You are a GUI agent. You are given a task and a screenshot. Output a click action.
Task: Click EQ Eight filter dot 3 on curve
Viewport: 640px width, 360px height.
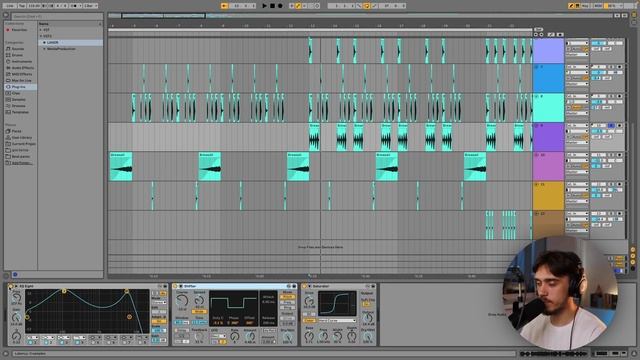(127, 291)
